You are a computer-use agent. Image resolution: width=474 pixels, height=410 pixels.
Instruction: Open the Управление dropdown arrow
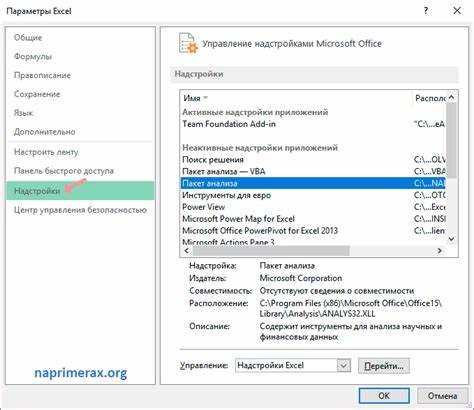343,365
